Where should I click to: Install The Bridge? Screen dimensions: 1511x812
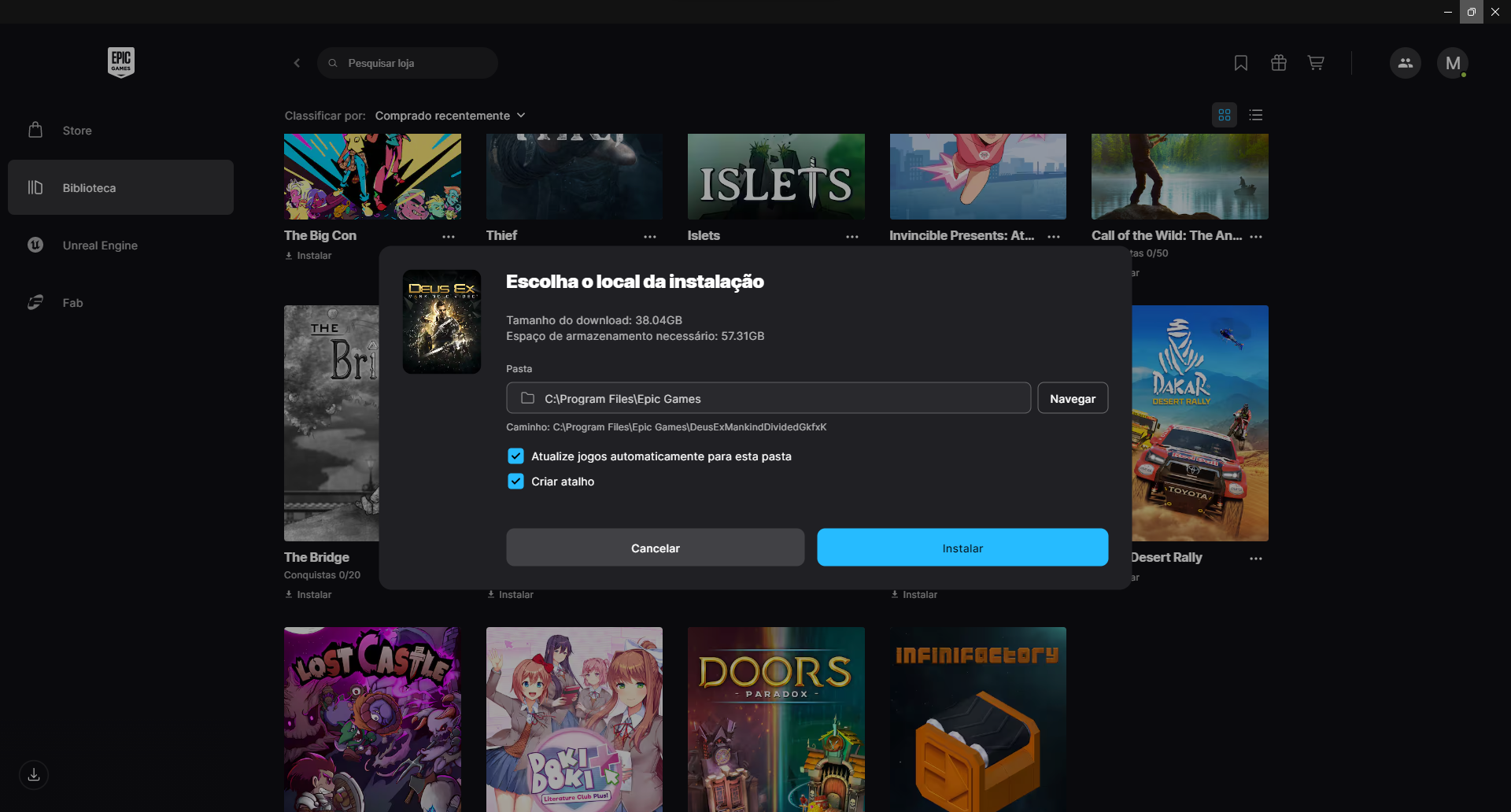coord(308,595)
